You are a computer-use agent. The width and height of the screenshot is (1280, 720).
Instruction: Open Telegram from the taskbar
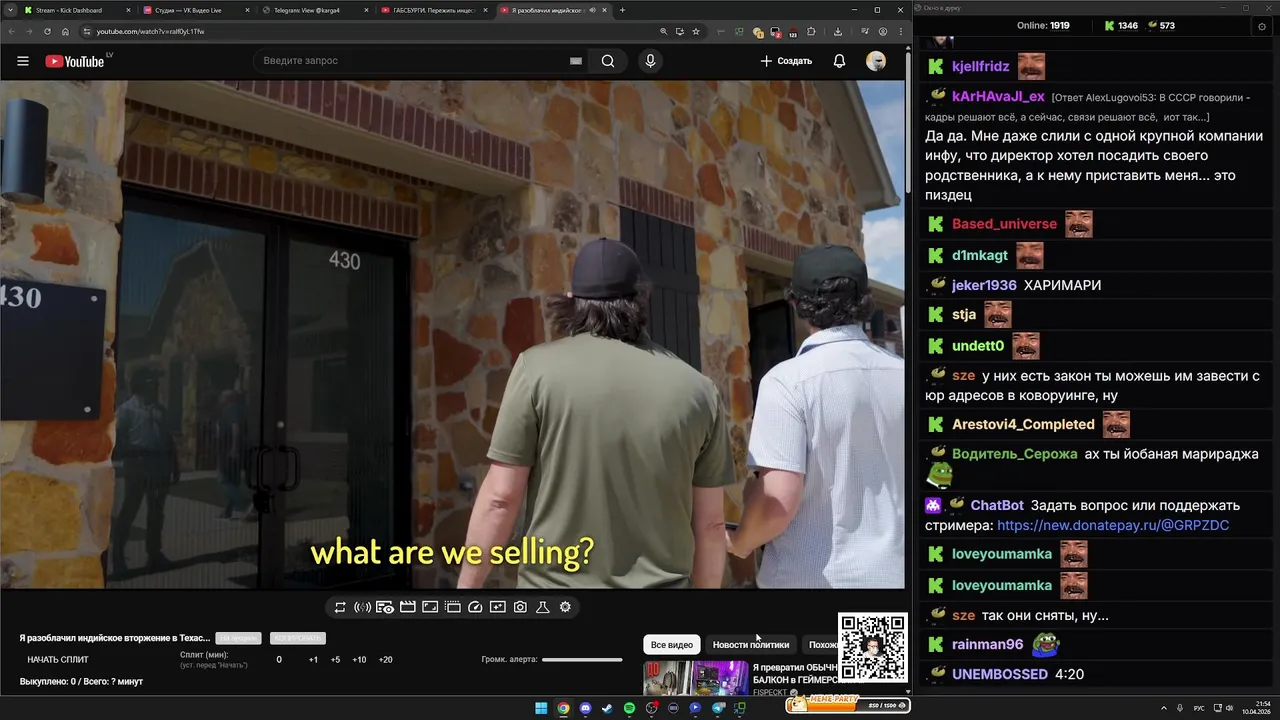718,708
